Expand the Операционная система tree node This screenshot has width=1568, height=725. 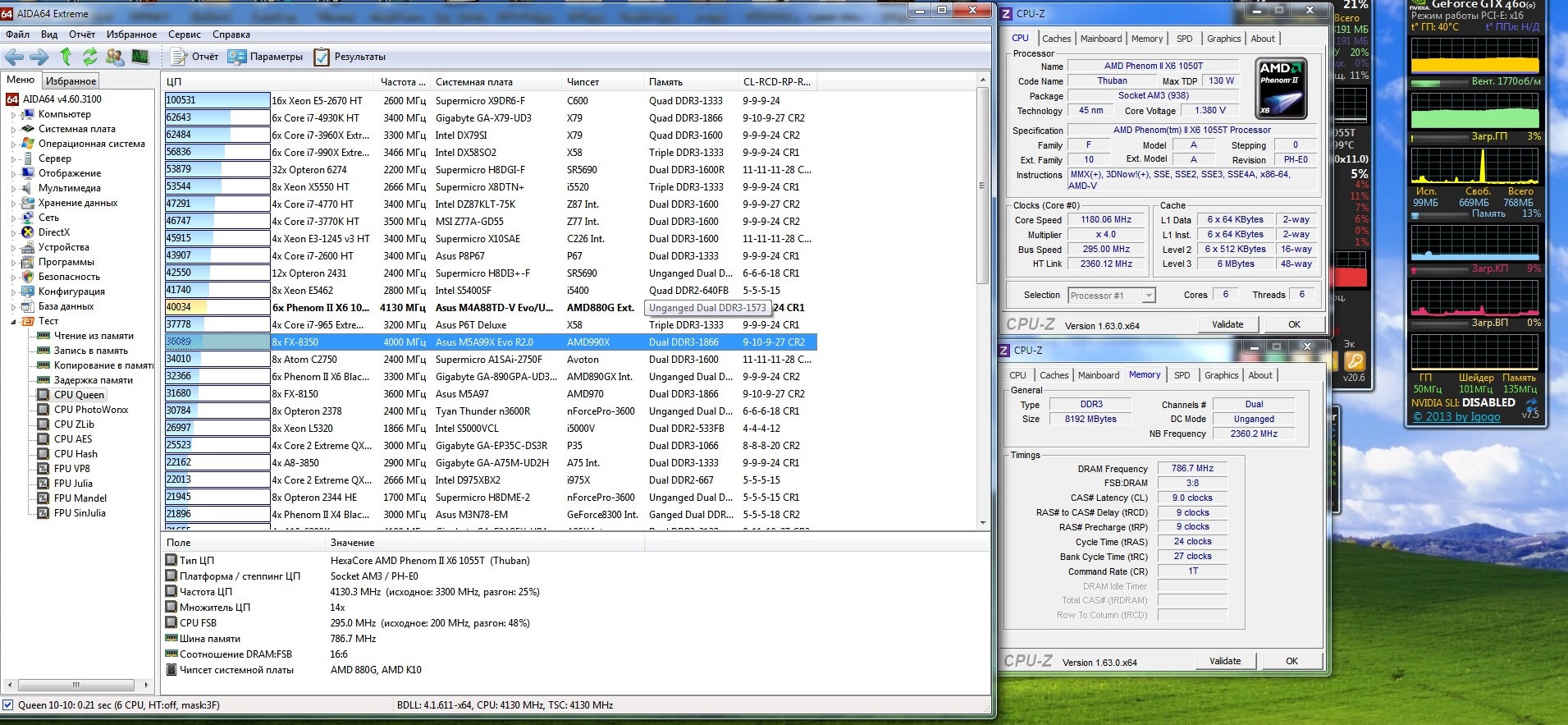click(x=13, y=145)
